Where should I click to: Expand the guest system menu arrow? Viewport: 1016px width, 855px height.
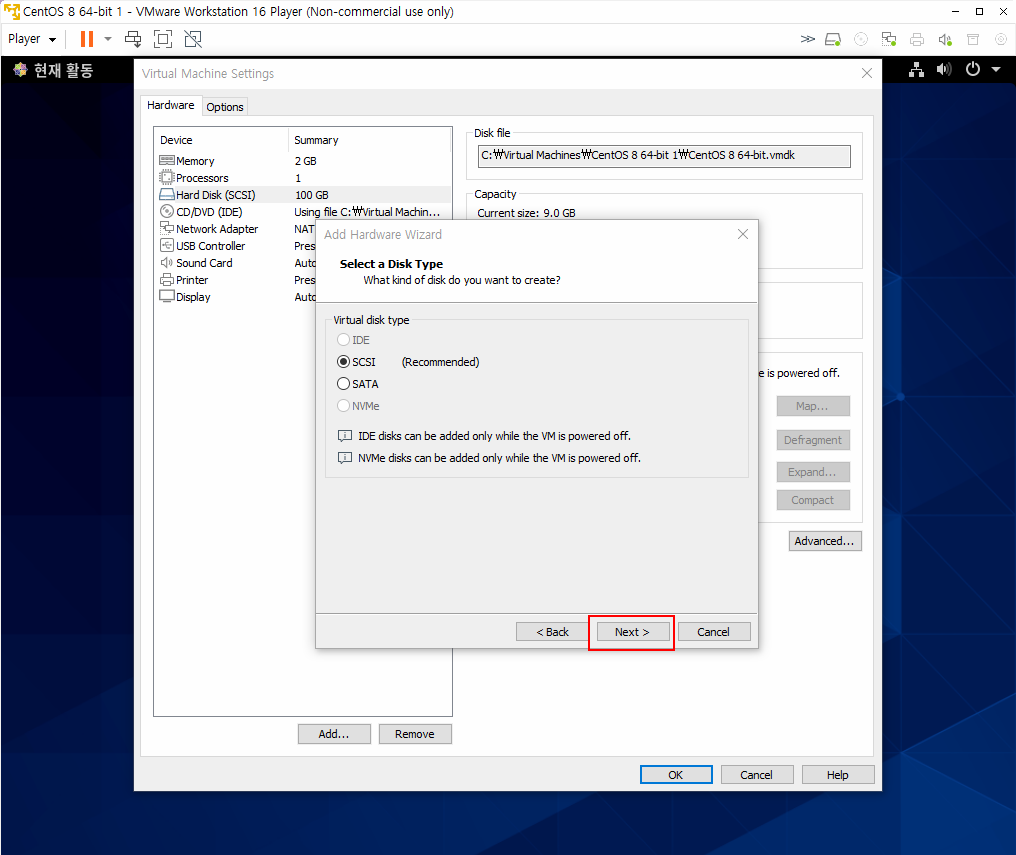coord(996,69)
